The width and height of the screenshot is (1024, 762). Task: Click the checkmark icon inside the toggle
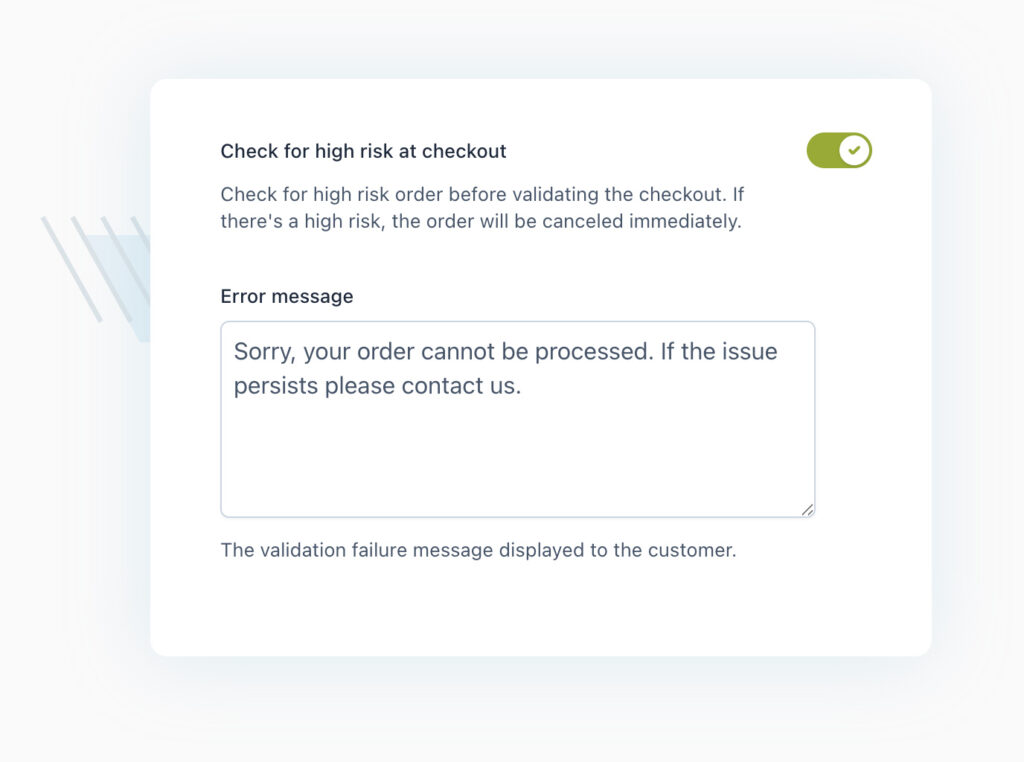point(855,150)
